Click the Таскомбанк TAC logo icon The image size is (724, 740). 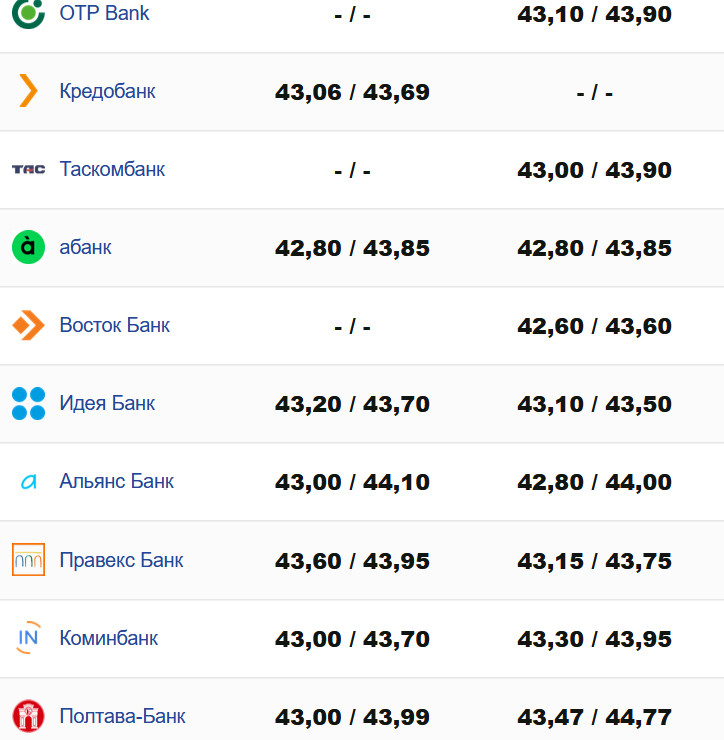coord(29,169)
